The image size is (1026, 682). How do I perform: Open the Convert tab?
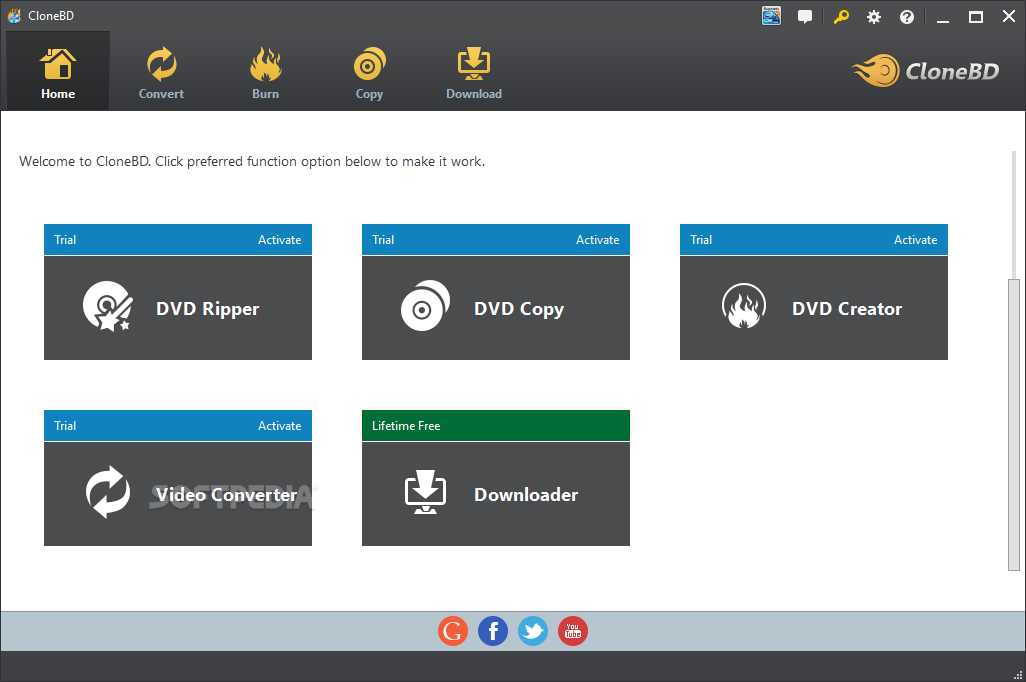click(161, 72)
